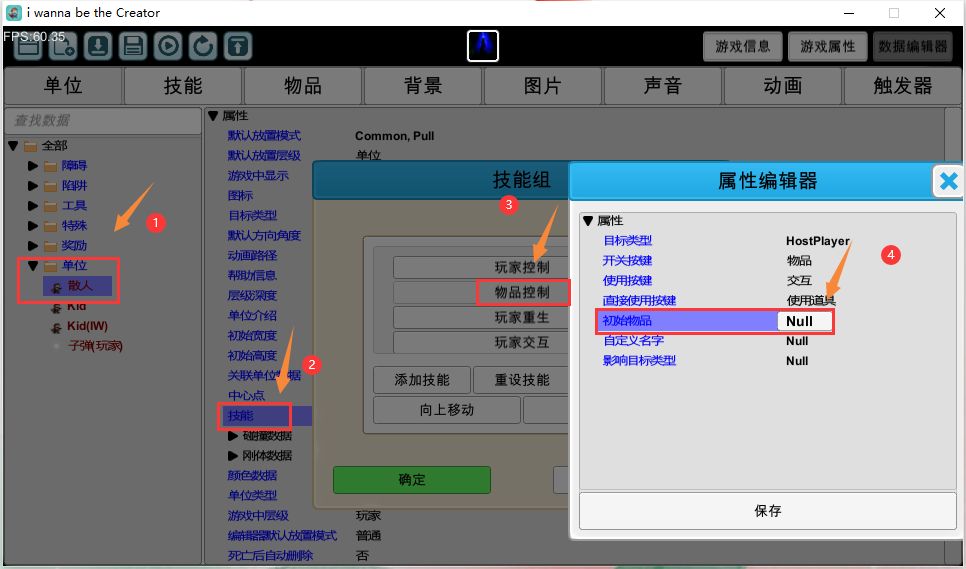Click the play test icon

coord(168,46)
